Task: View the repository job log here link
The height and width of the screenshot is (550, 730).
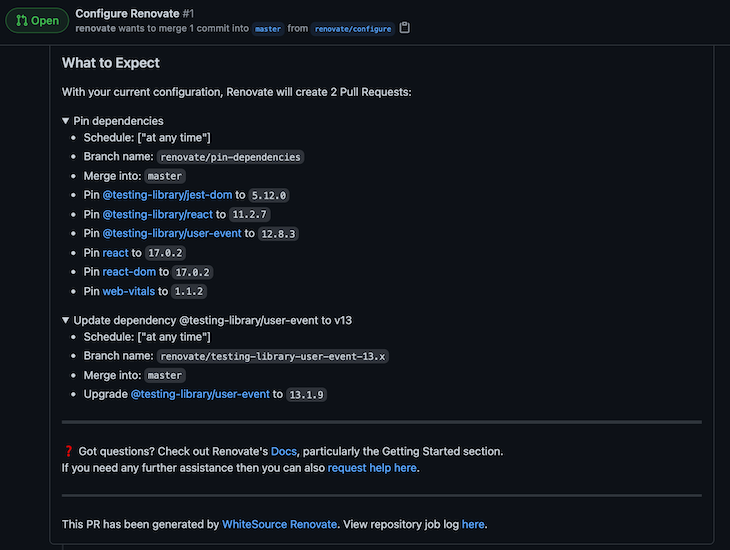Action: click(473, 524)
